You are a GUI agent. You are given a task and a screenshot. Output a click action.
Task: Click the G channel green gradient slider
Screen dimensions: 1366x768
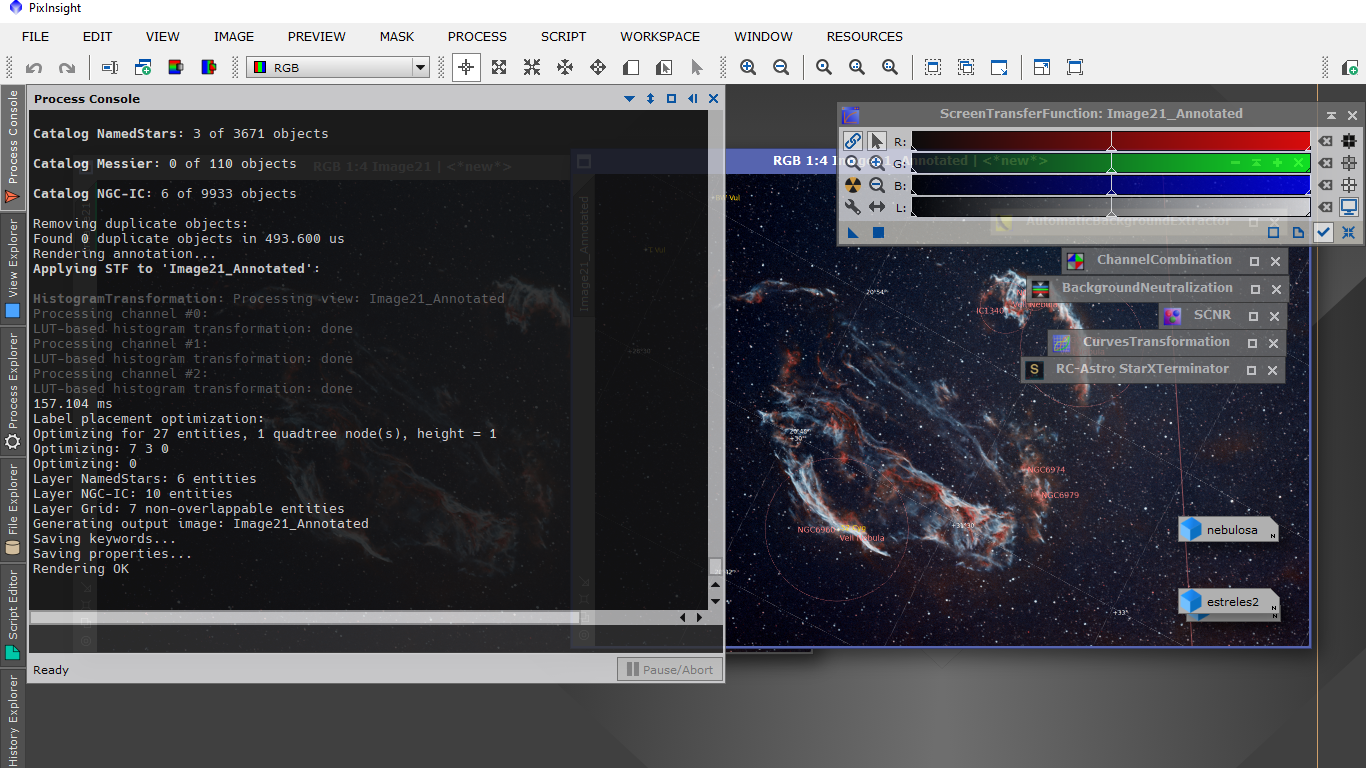click(x=1110, y=162)
